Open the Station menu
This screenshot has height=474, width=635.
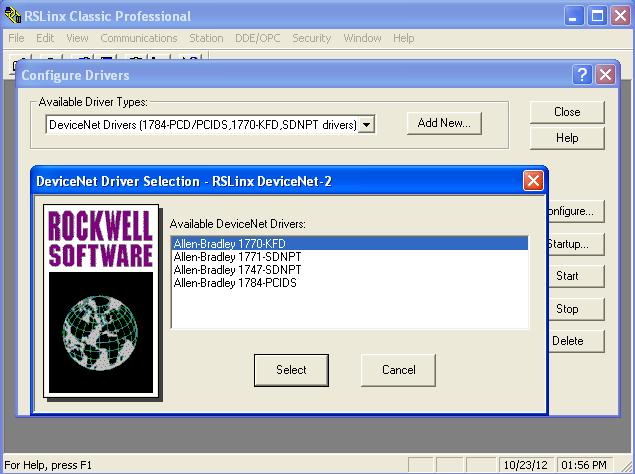point(206,38)
